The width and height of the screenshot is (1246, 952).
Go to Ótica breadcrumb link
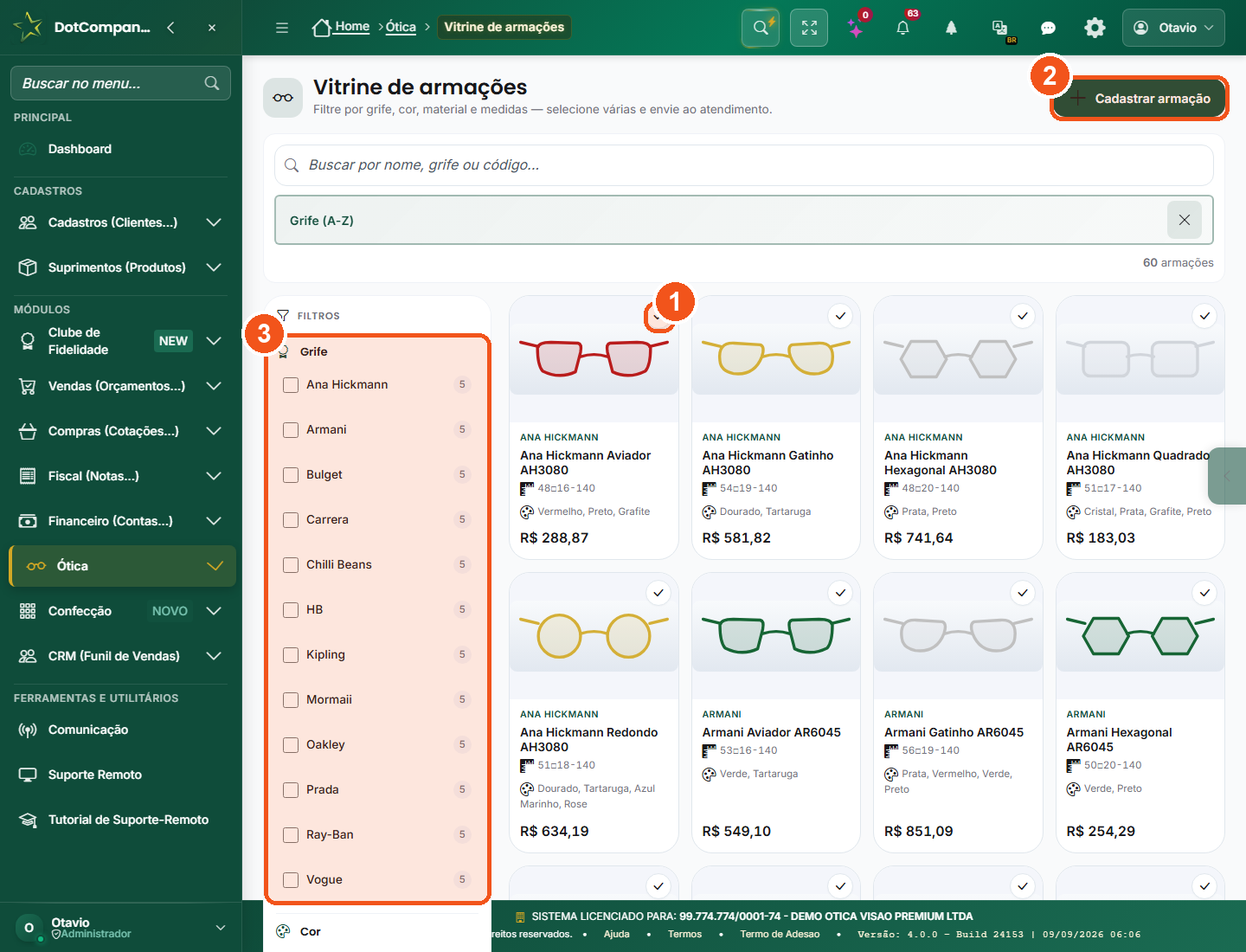tap(401, 27)
